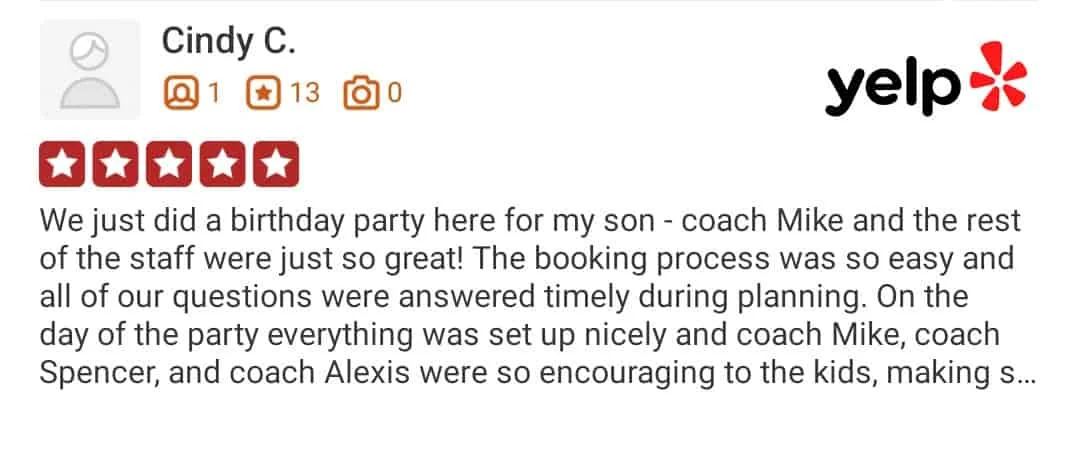Select the photo count number 0
Screen dimensions: 1071x468
click(x=395, y=93)
